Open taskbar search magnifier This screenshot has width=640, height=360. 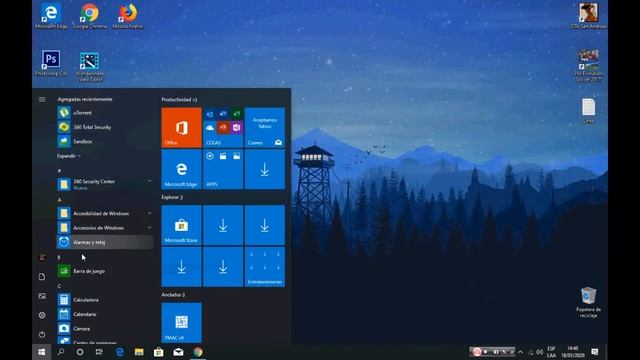[x=61, y=352]
